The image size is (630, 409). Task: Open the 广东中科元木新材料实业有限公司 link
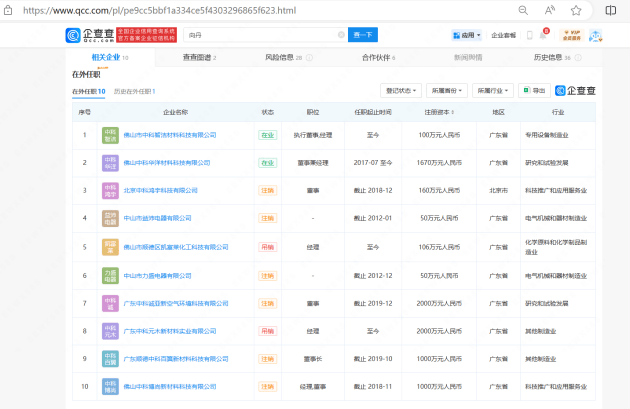(x=170, y=331)
